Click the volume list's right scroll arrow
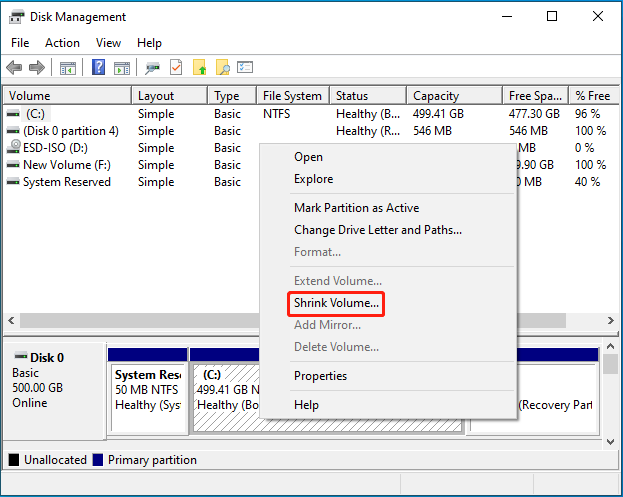 pos(611,321)
